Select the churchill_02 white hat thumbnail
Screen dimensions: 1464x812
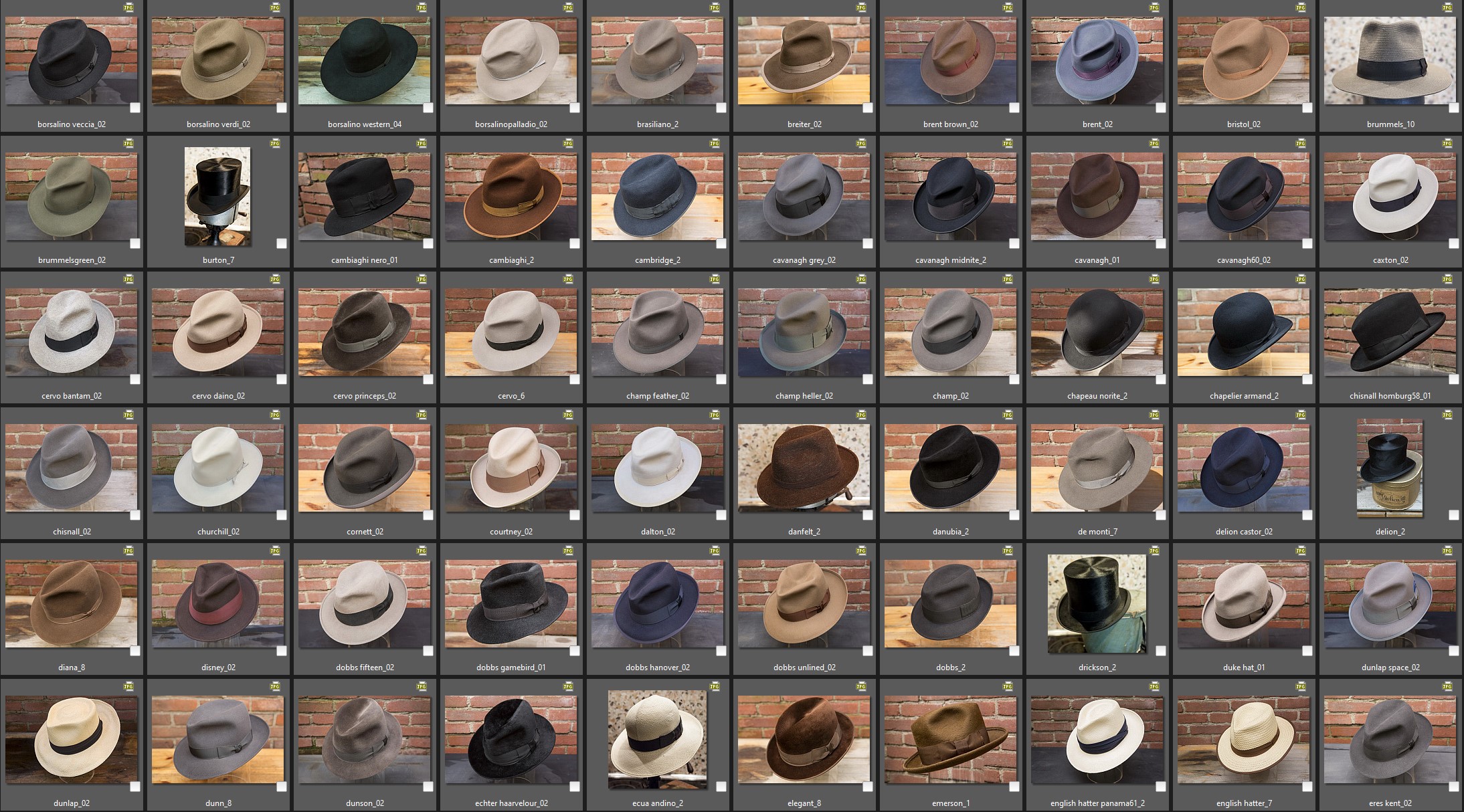tap(217, 468)
